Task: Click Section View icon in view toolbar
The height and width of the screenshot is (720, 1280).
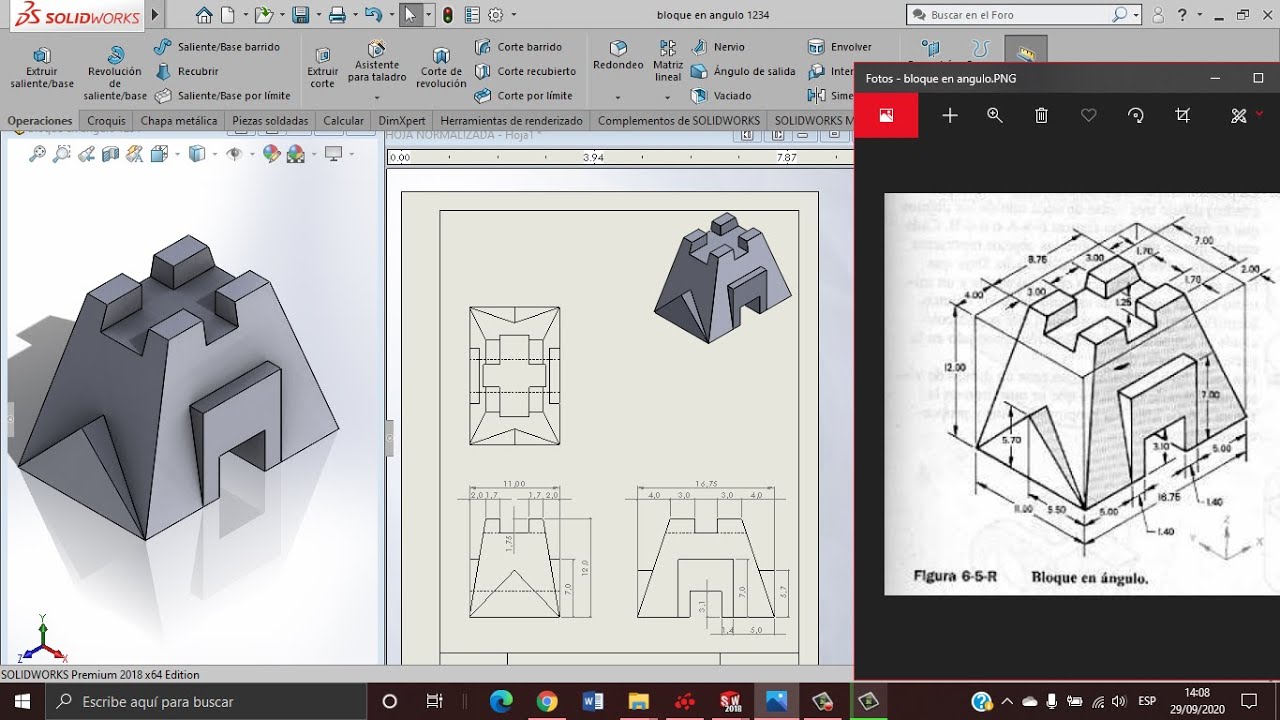Action: 111,154
